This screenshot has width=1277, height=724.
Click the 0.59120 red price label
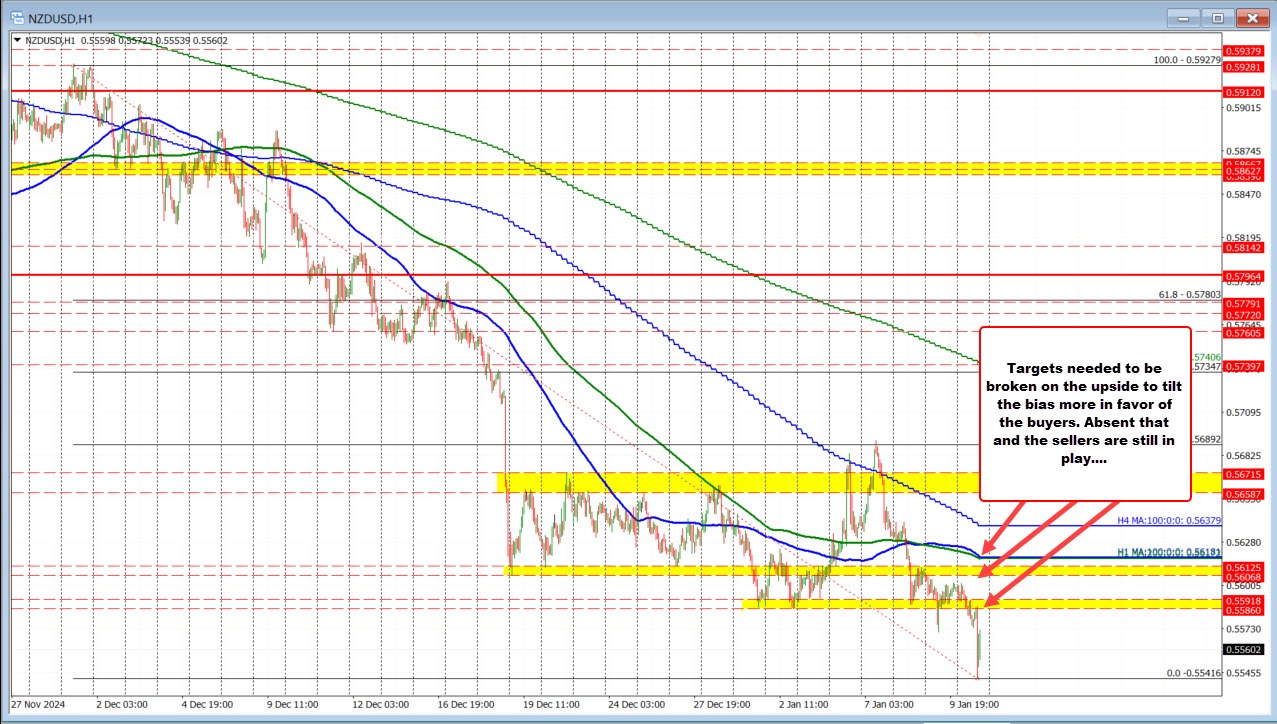(x=1243, y=91)
